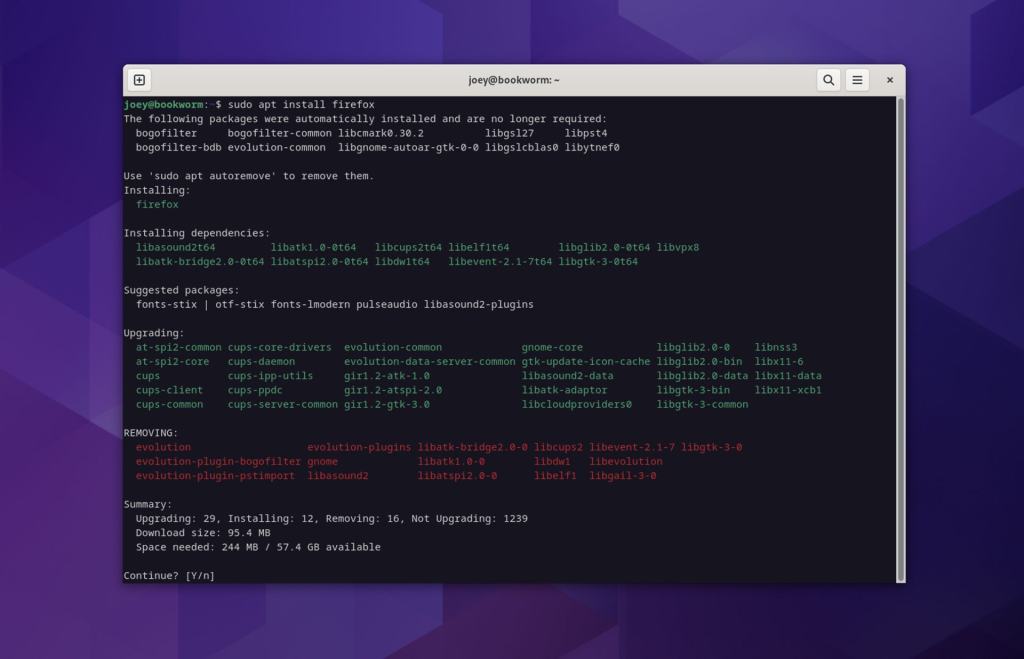
Task: Click the 'Suggested packages:' heading
Action: tap(182, 290)
